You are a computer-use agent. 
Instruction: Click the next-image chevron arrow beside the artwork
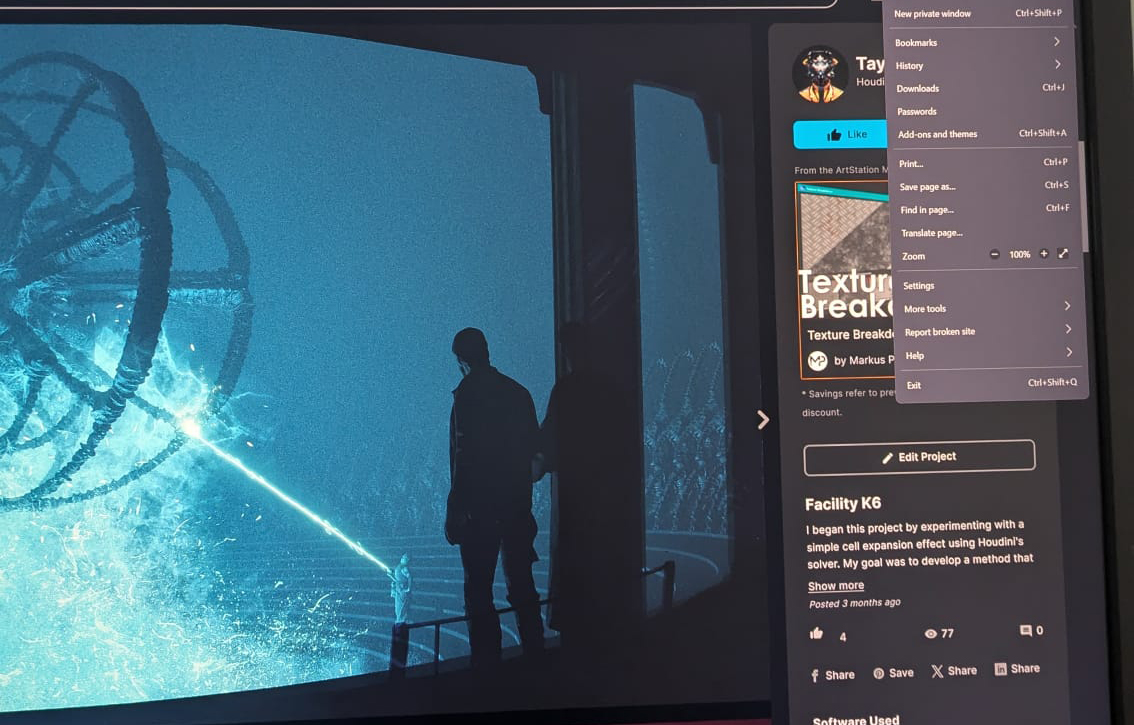[762, 420]
